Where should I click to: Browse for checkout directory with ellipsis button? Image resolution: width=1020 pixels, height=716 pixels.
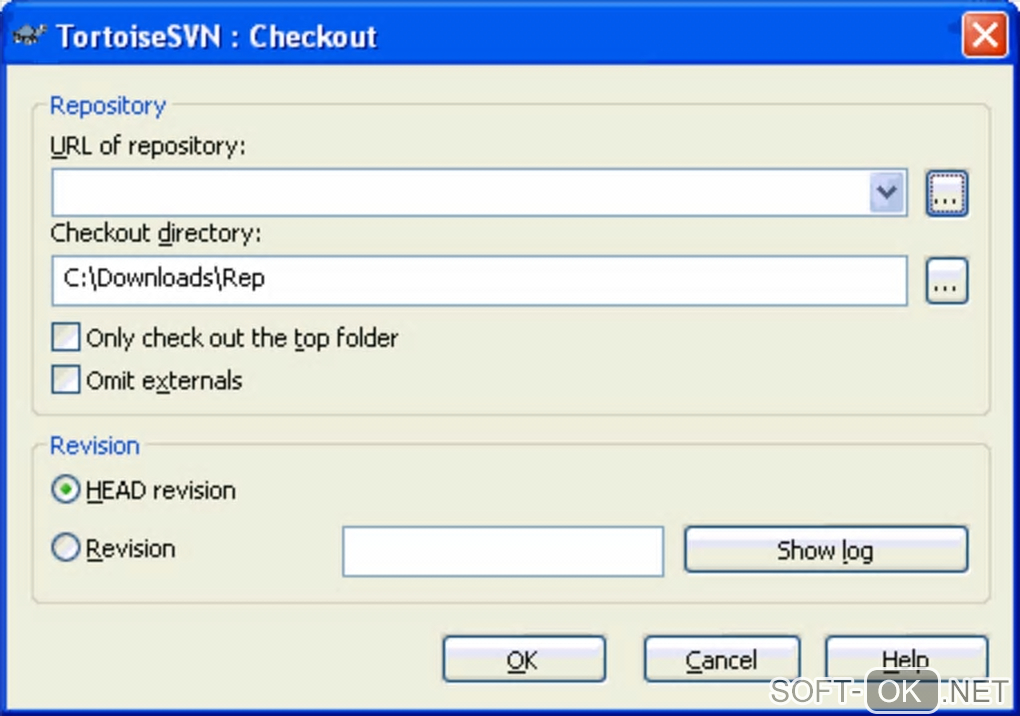pyautogui.click(x=946, y=280)
